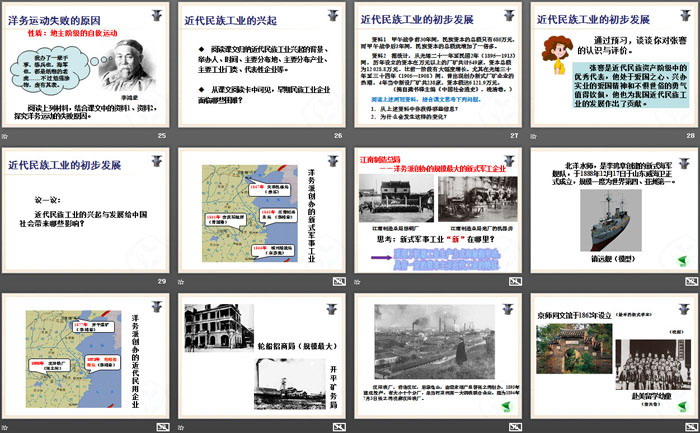This screenshot has height=433, width=700.
Task: Click animation star icon under slide 28
Action: (x=533, y=136)
